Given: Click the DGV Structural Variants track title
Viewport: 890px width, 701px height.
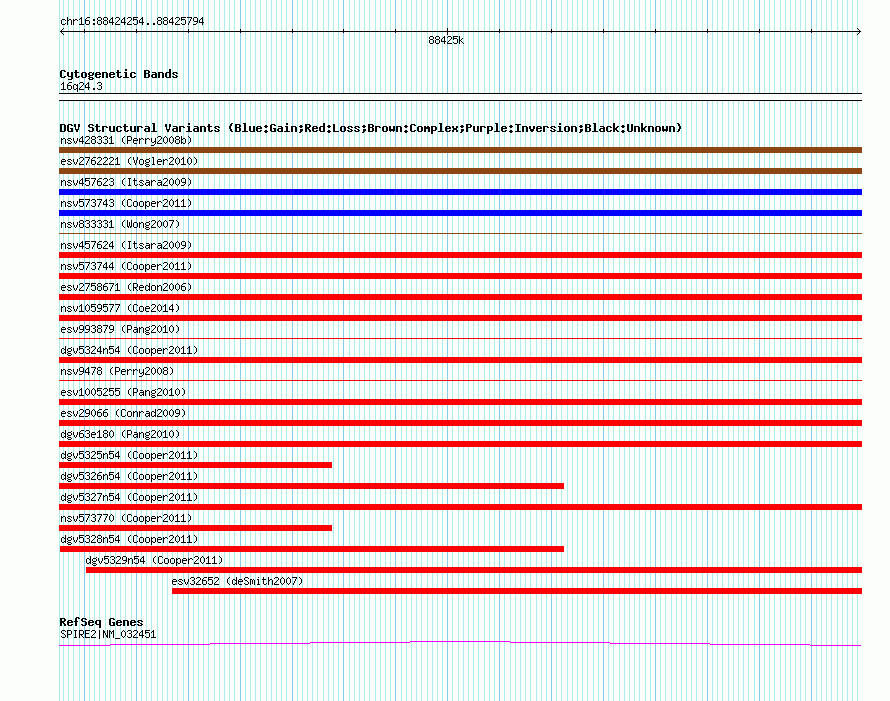Looking at the screenshot, I should pos(371,128).
